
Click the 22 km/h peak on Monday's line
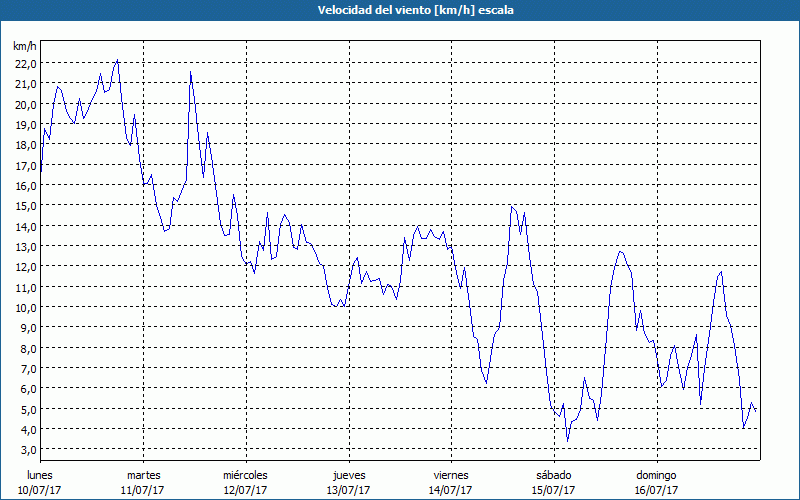click(117, 60)
